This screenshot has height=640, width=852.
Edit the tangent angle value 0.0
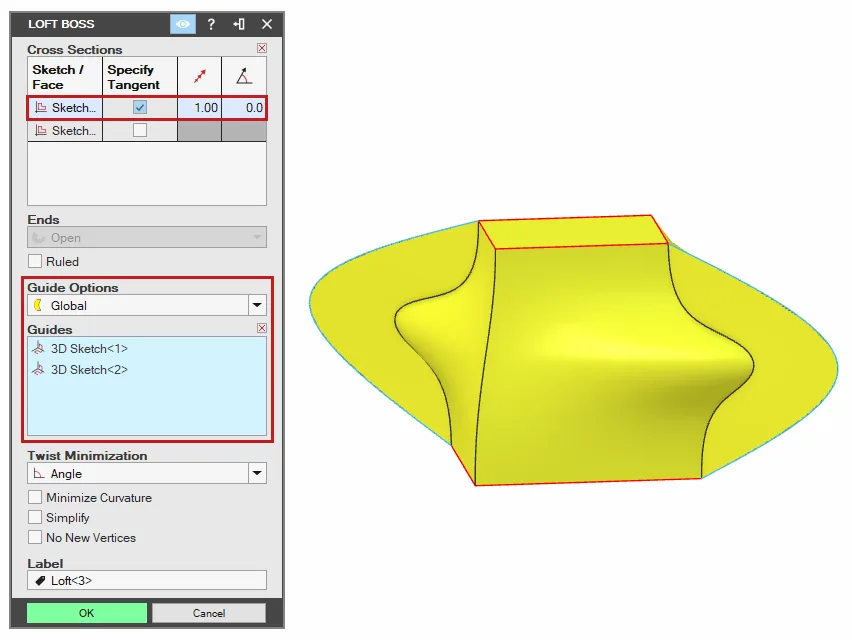244,108
